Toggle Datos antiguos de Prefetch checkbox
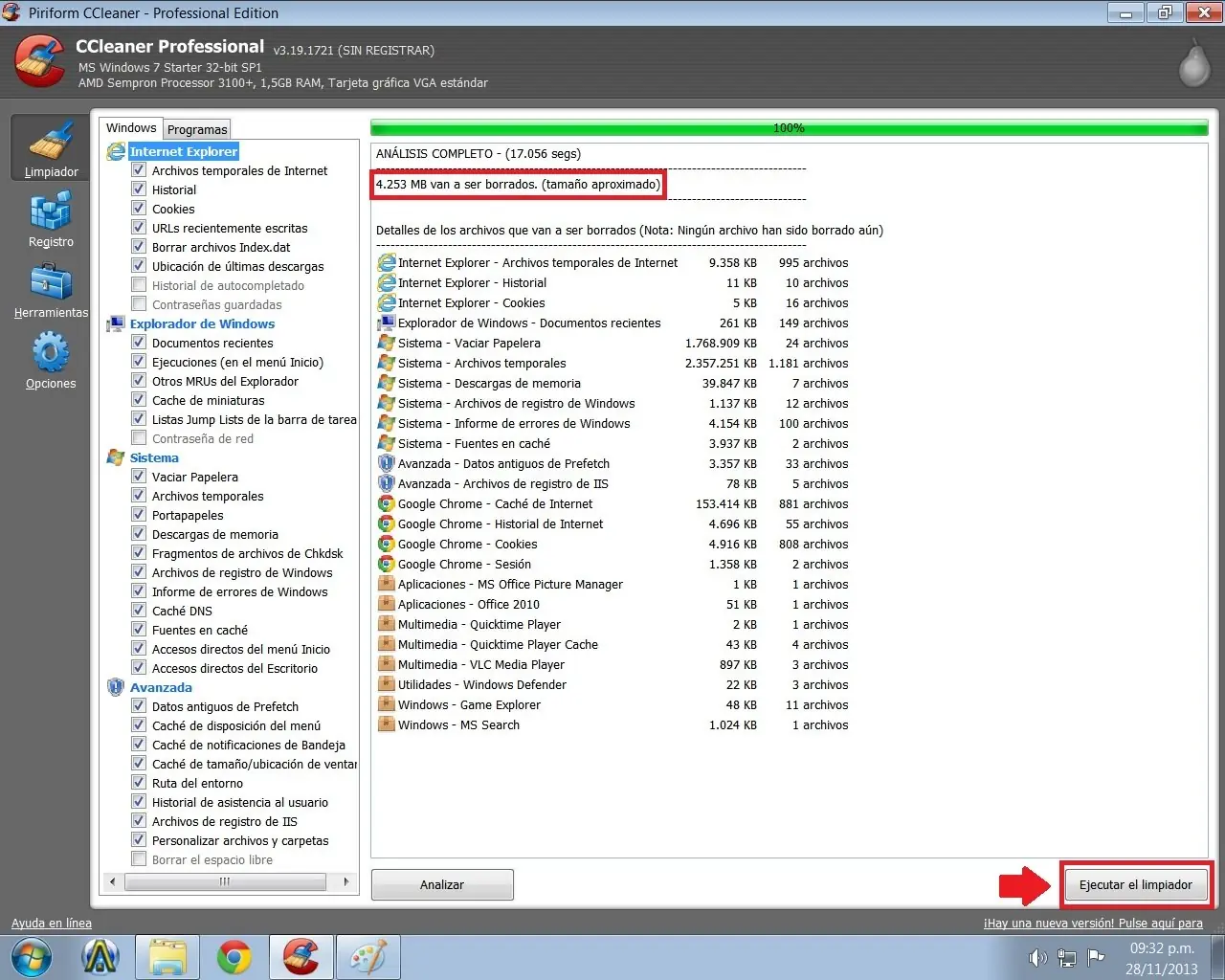Screen dimensions: 1225x980 [139, 706]
